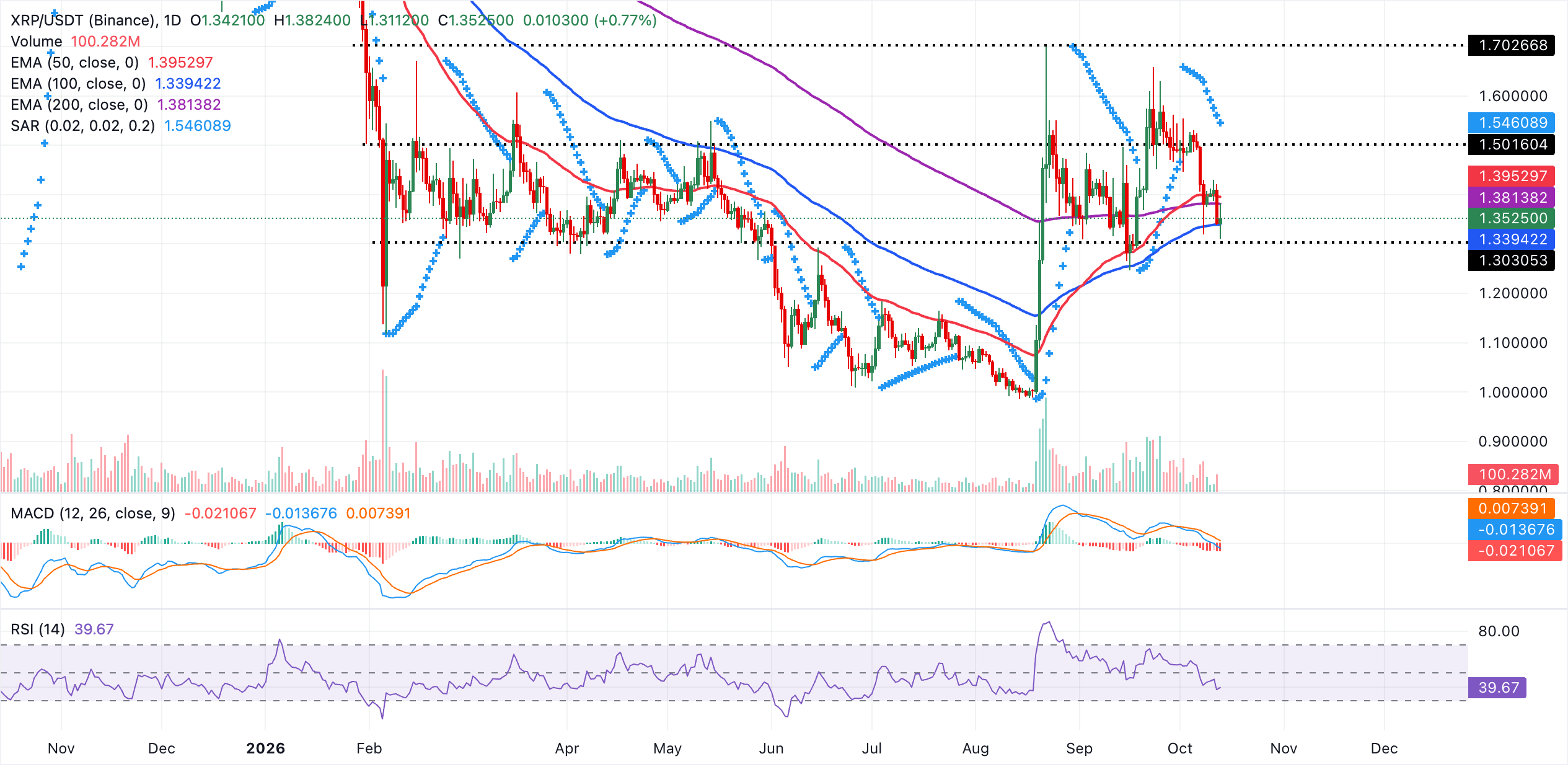This screenshot has width=1568, height=777.
Task: Click the Feb label on the time axis
Action: coord(369,748)
